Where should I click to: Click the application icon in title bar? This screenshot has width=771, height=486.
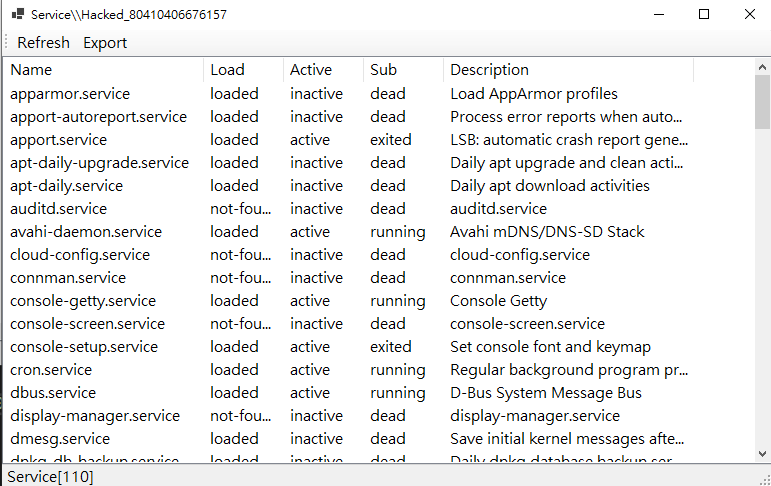coord(17,15)
